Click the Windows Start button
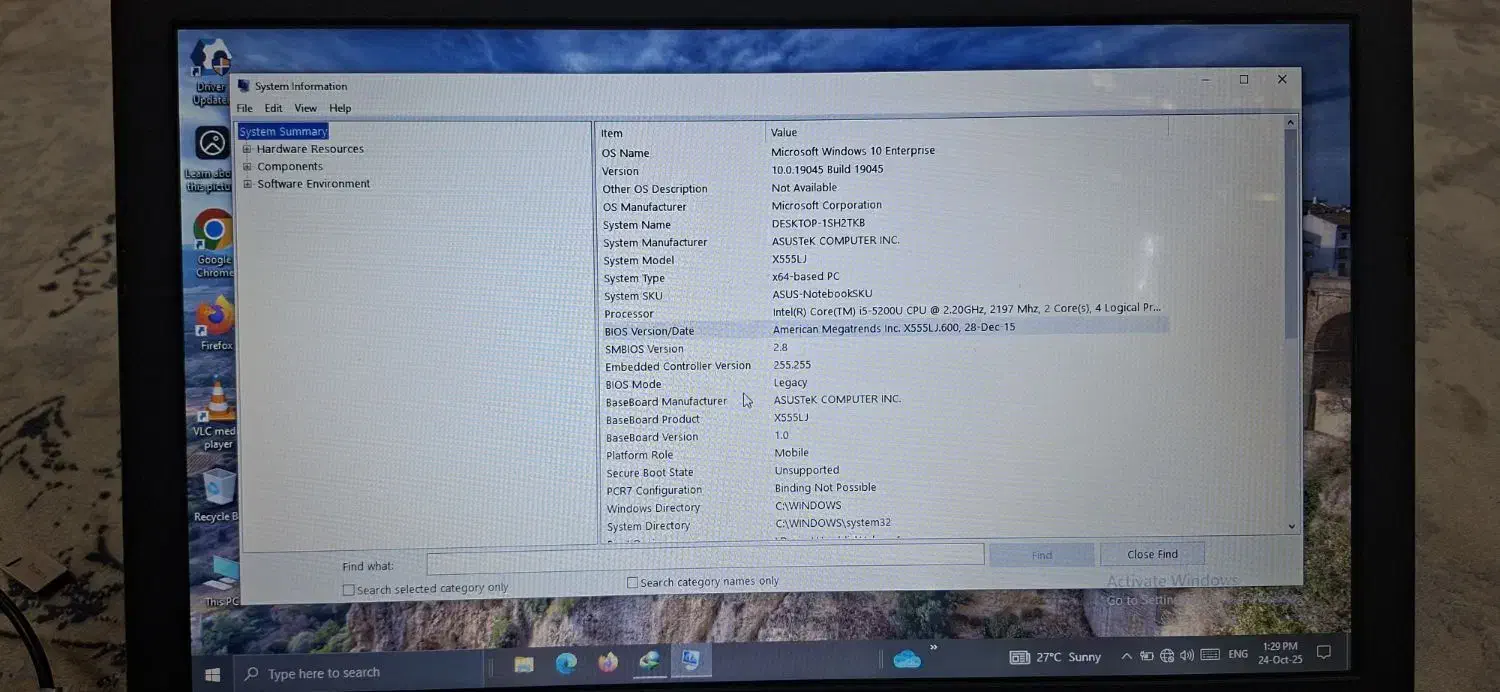This screenshot has height=692, width=1500. pos(212,674)
